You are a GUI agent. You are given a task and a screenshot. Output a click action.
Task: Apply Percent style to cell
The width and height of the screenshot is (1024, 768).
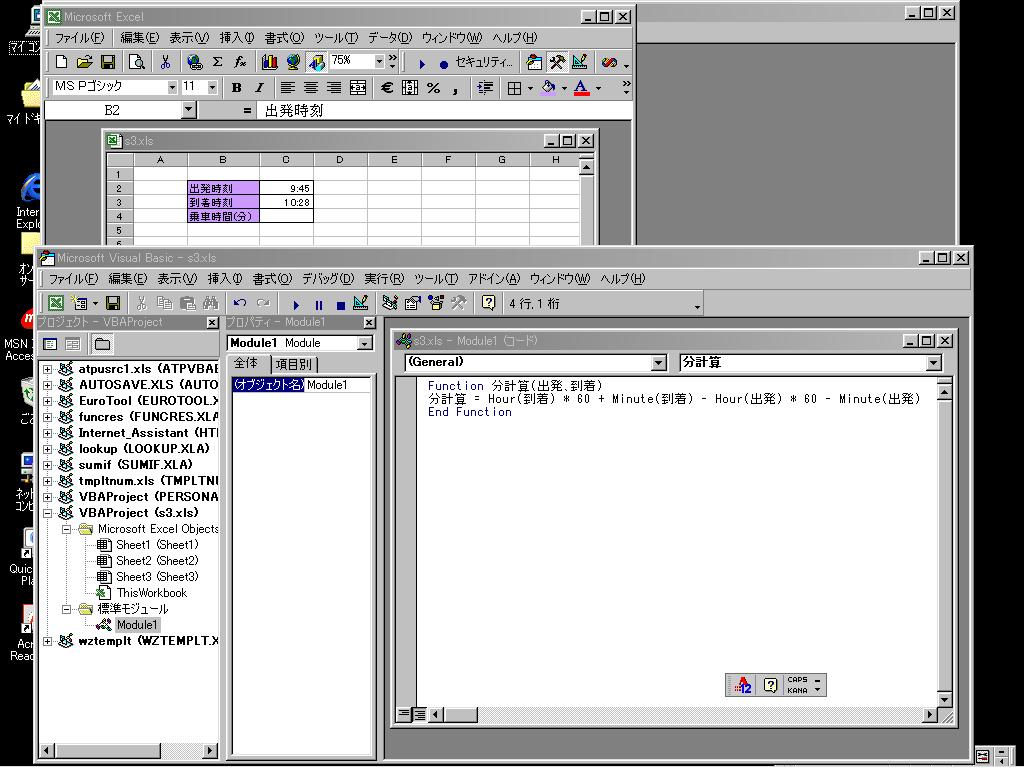tap(433, 88)
